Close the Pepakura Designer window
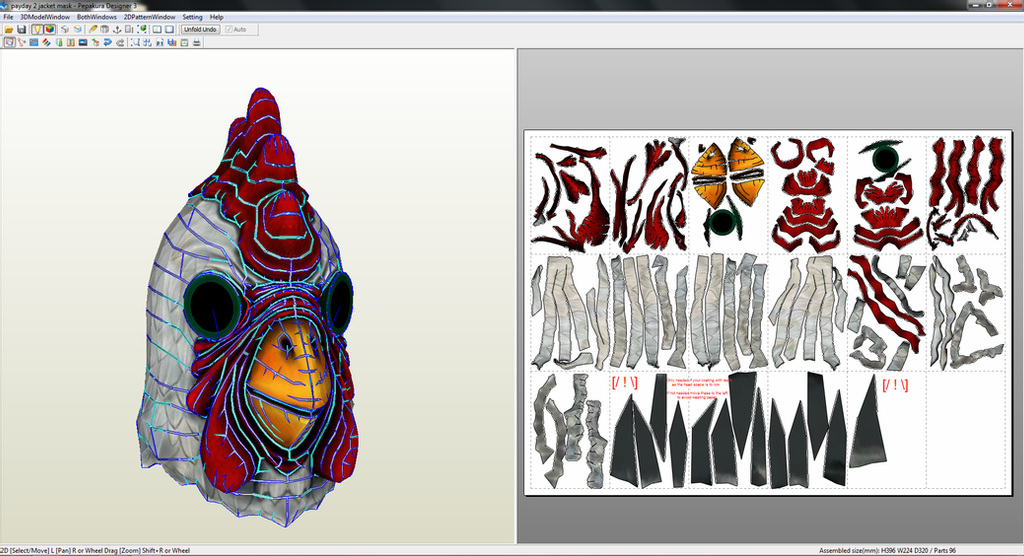The width and height of the screenshot is (1024, 556). pos(1010,5)
